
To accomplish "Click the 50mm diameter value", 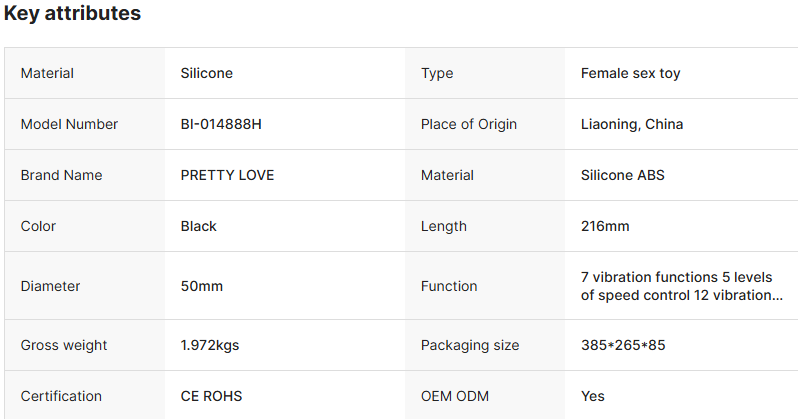I will click(202, 286).
